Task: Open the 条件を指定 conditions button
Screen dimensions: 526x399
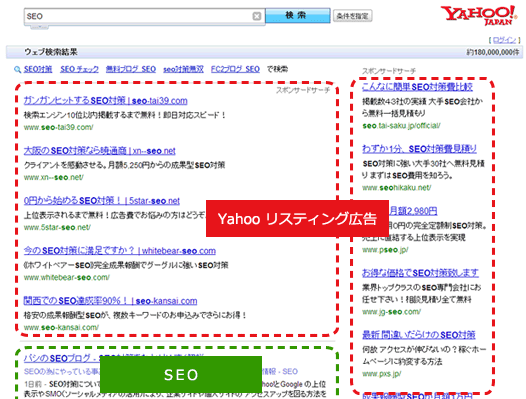Action: click(x=353, y=16)
